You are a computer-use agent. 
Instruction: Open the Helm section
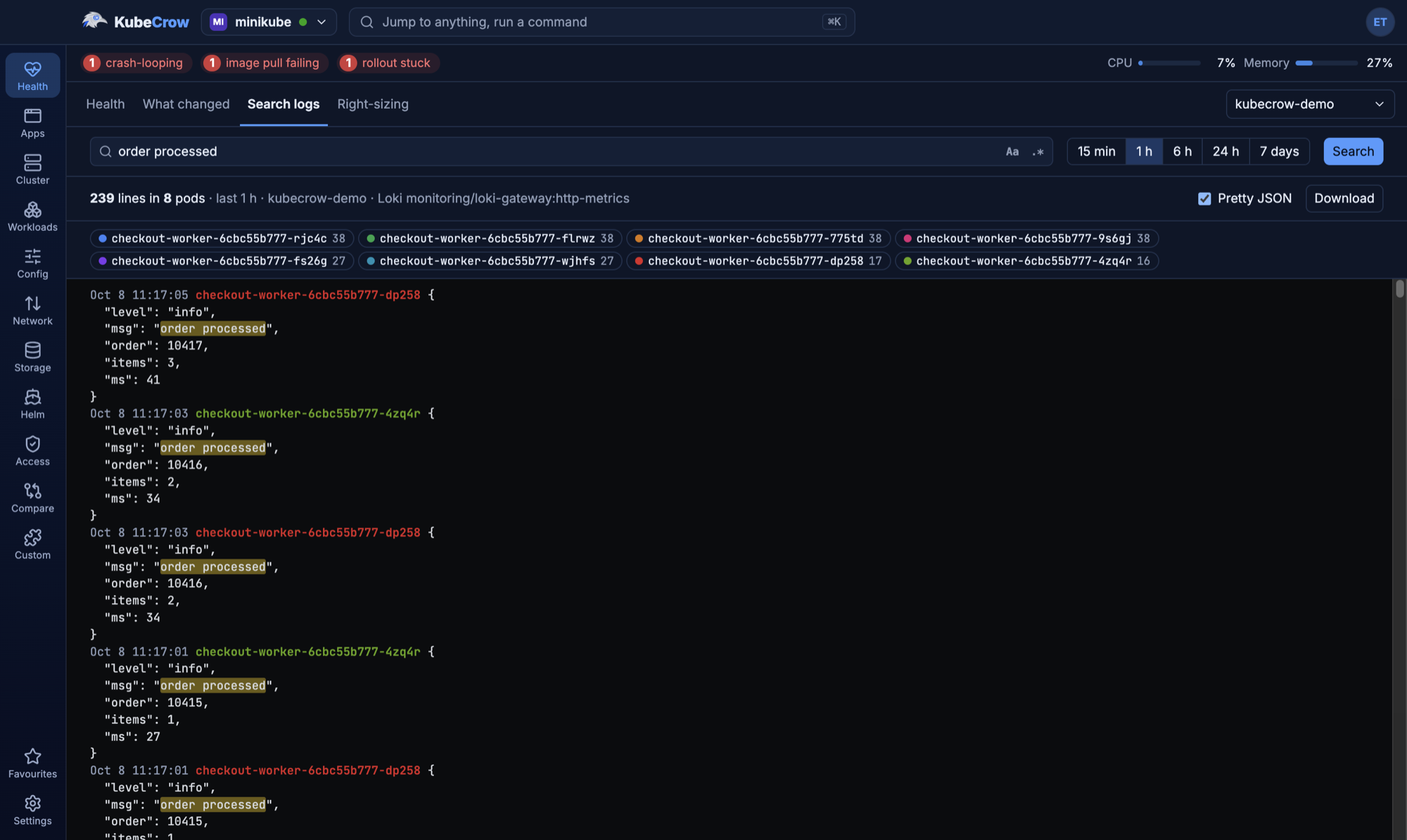[x=32, y=404]
